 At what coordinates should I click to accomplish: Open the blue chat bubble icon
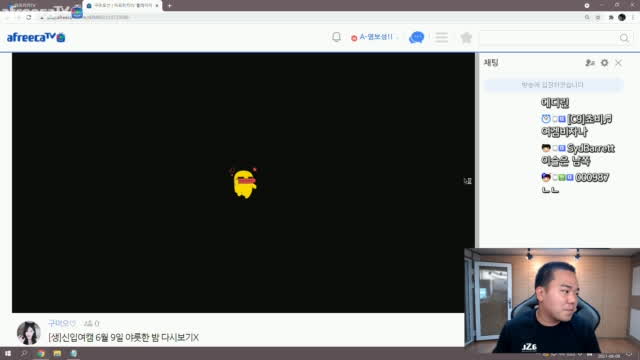(x=416, y=38)
